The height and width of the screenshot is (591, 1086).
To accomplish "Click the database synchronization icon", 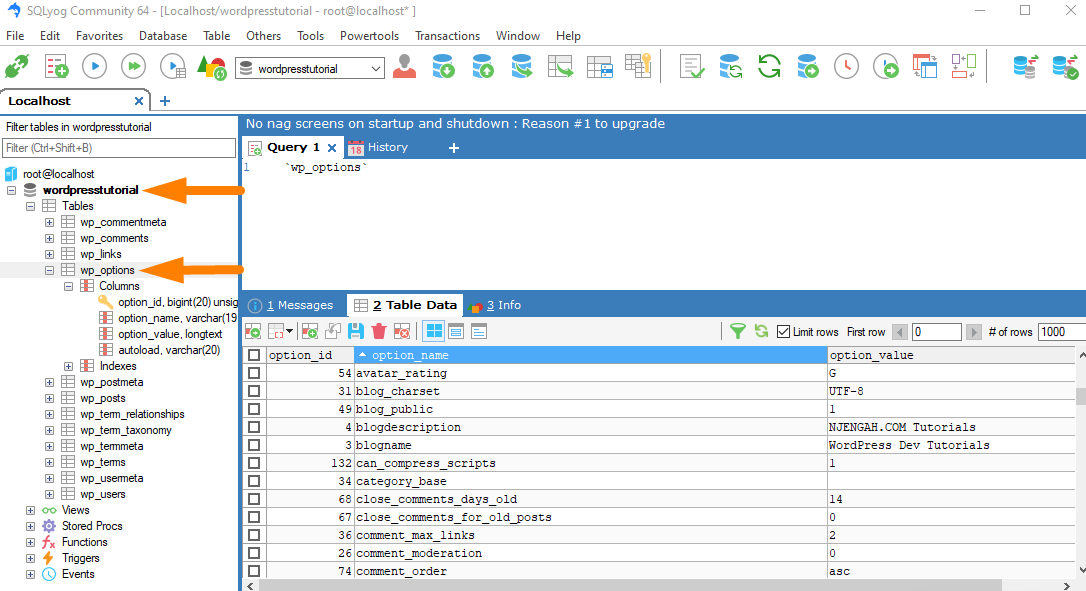I will click(730, 67).
